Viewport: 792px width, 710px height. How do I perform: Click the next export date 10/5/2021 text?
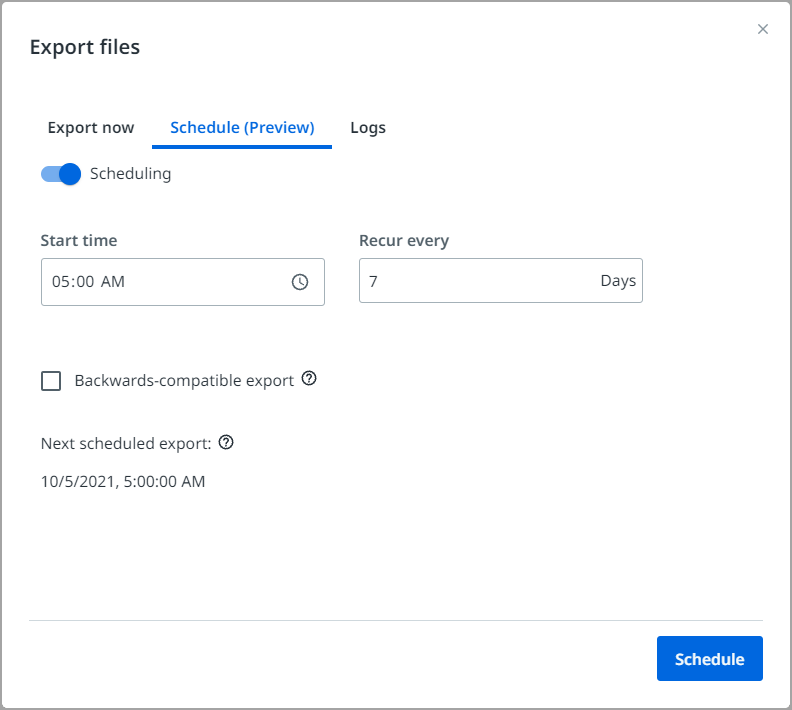pyautogui.click(x=123, y=482)
